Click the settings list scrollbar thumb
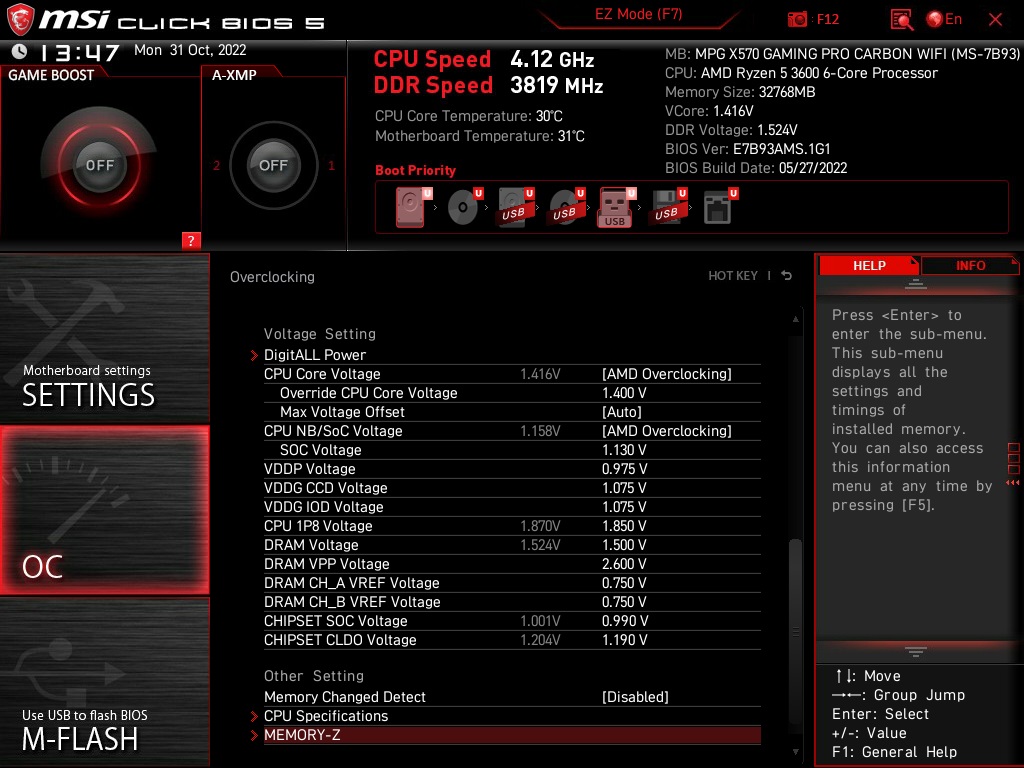 795,632
